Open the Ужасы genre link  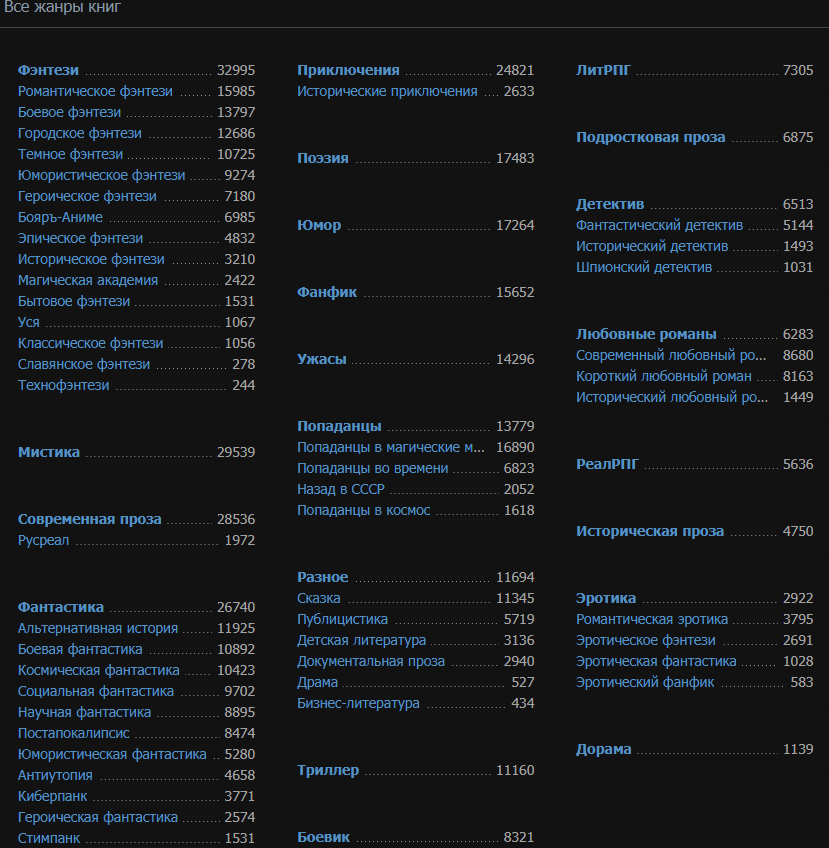pyautogui.click(x=322, y=359)
